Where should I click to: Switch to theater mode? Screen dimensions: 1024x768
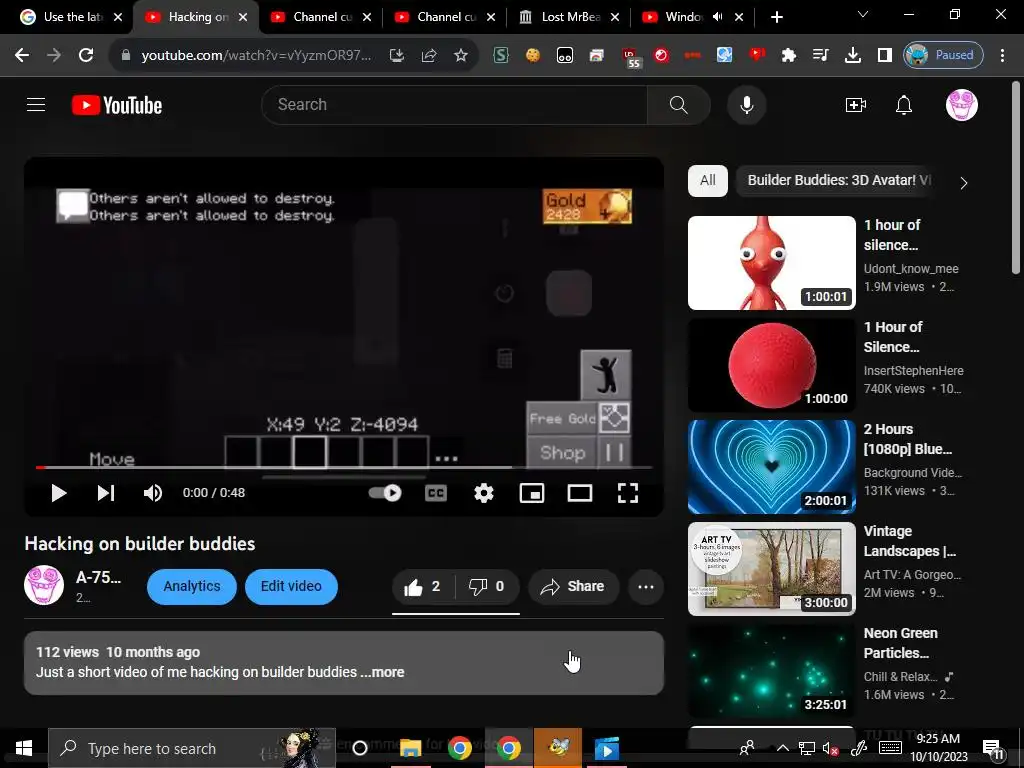(x=579, y=493)
